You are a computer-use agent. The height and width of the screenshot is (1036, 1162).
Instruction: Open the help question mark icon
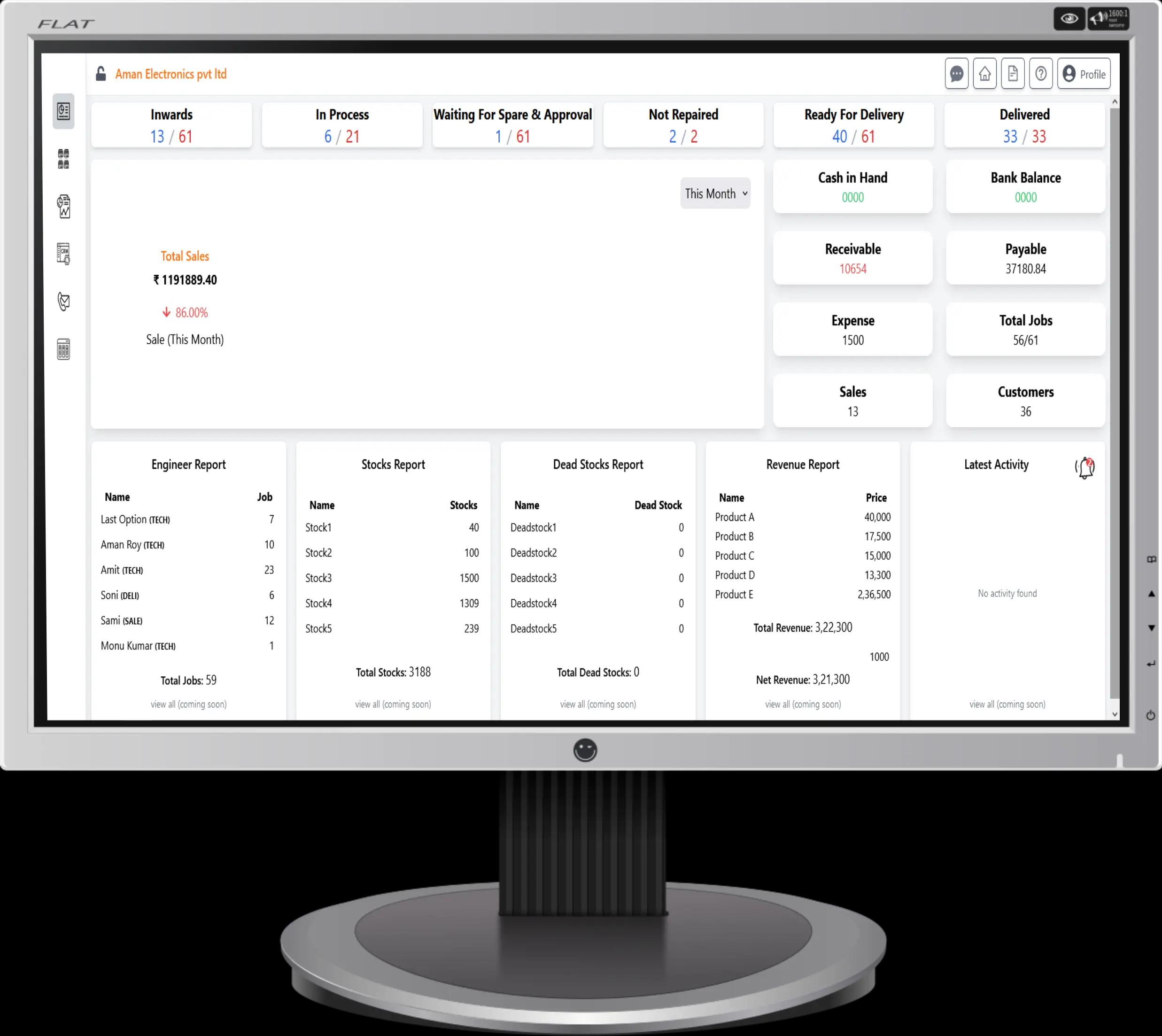click(x=1041, y=73)
